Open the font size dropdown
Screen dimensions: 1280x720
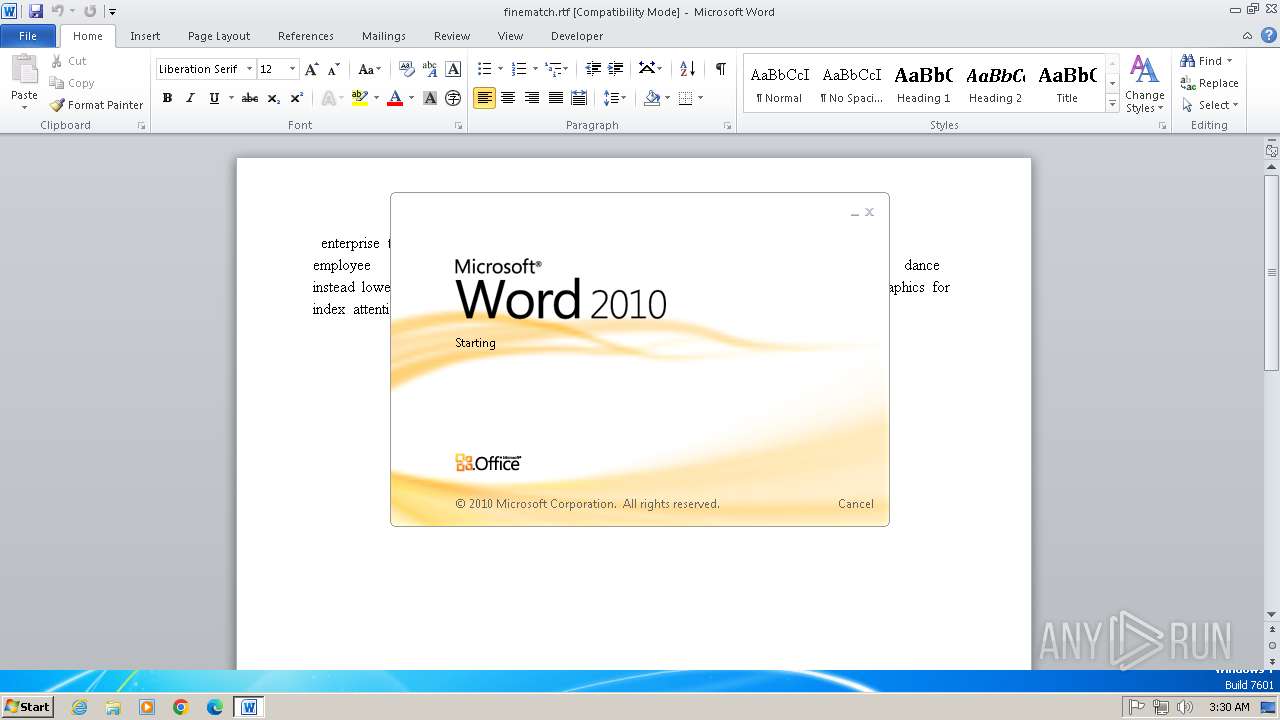[x=292, y=69]
